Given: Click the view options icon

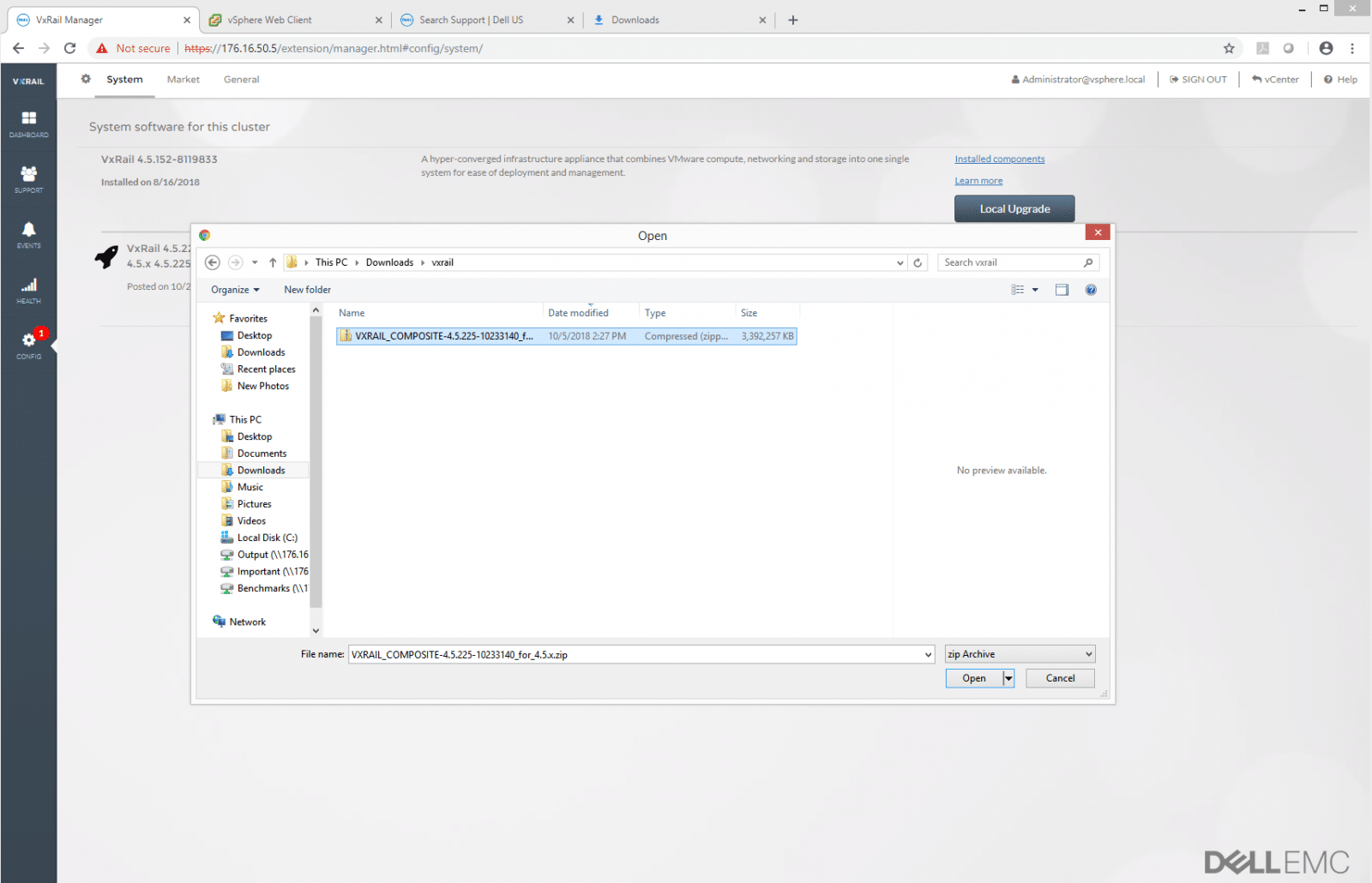Looking at the screenshot, I should coord(1018,290).
